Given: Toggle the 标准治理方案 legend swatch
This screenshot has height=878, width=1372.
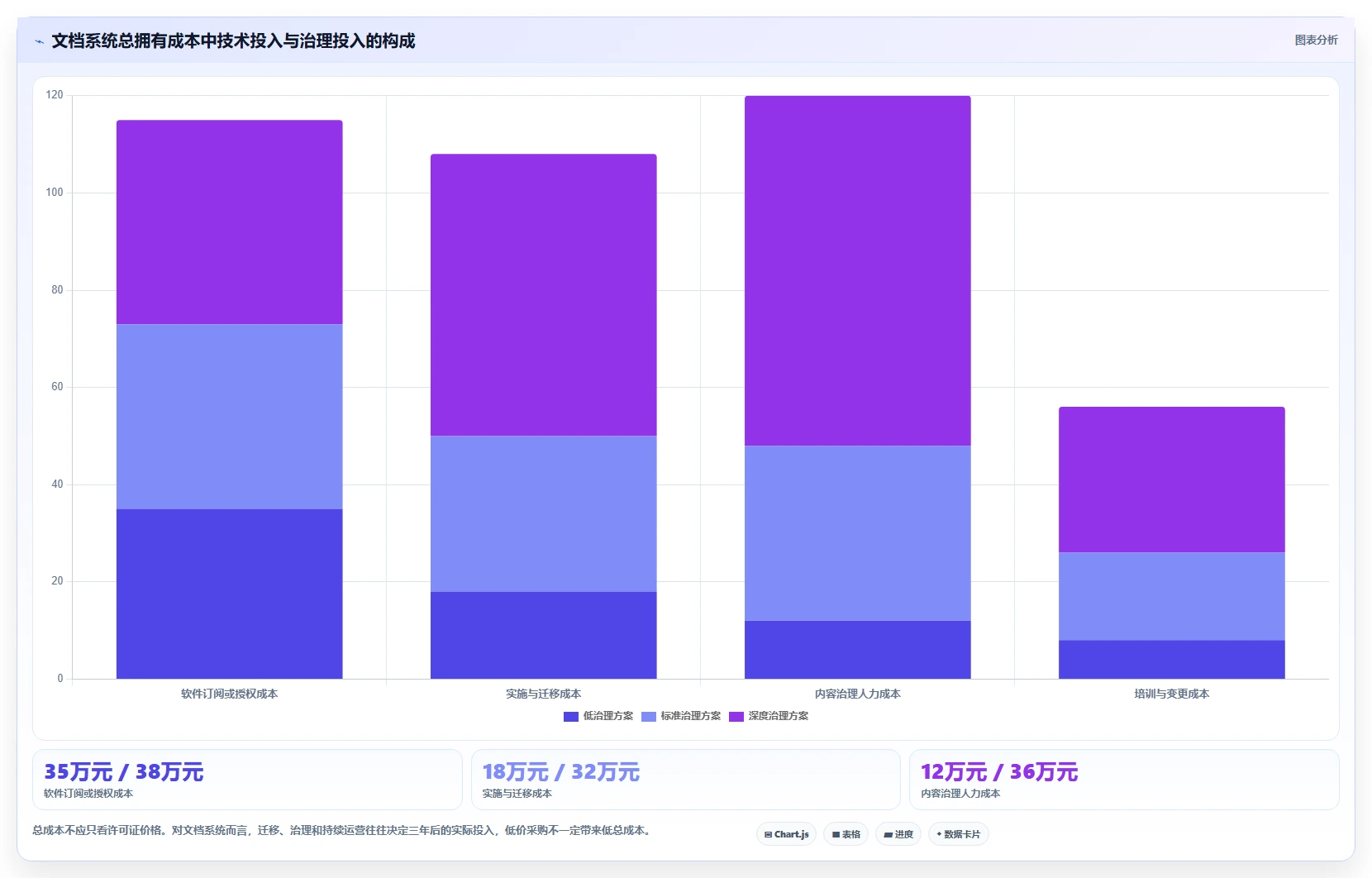Looking at the screenshot, I should (648, 716).
